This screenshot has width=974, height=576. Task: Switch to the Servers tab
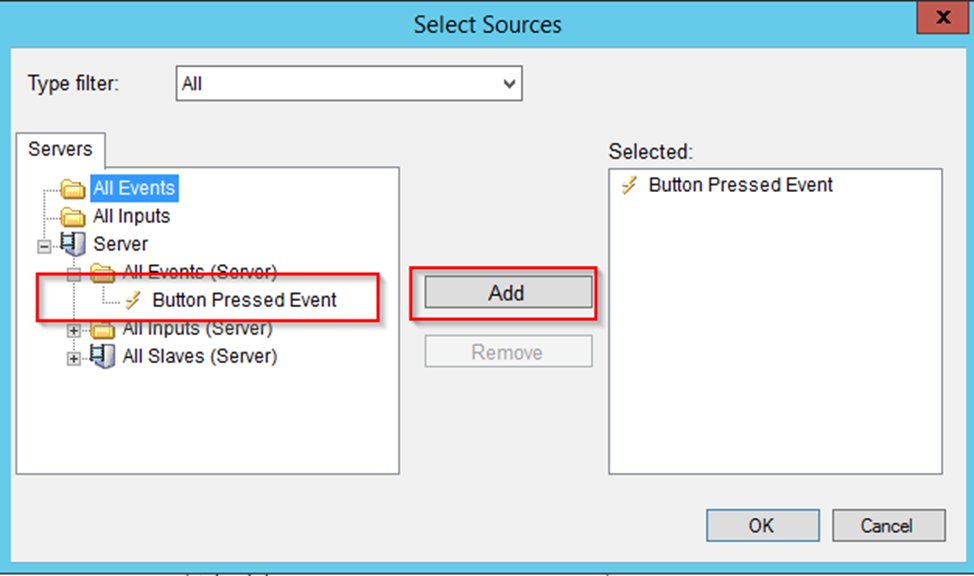tap(60, 149)
